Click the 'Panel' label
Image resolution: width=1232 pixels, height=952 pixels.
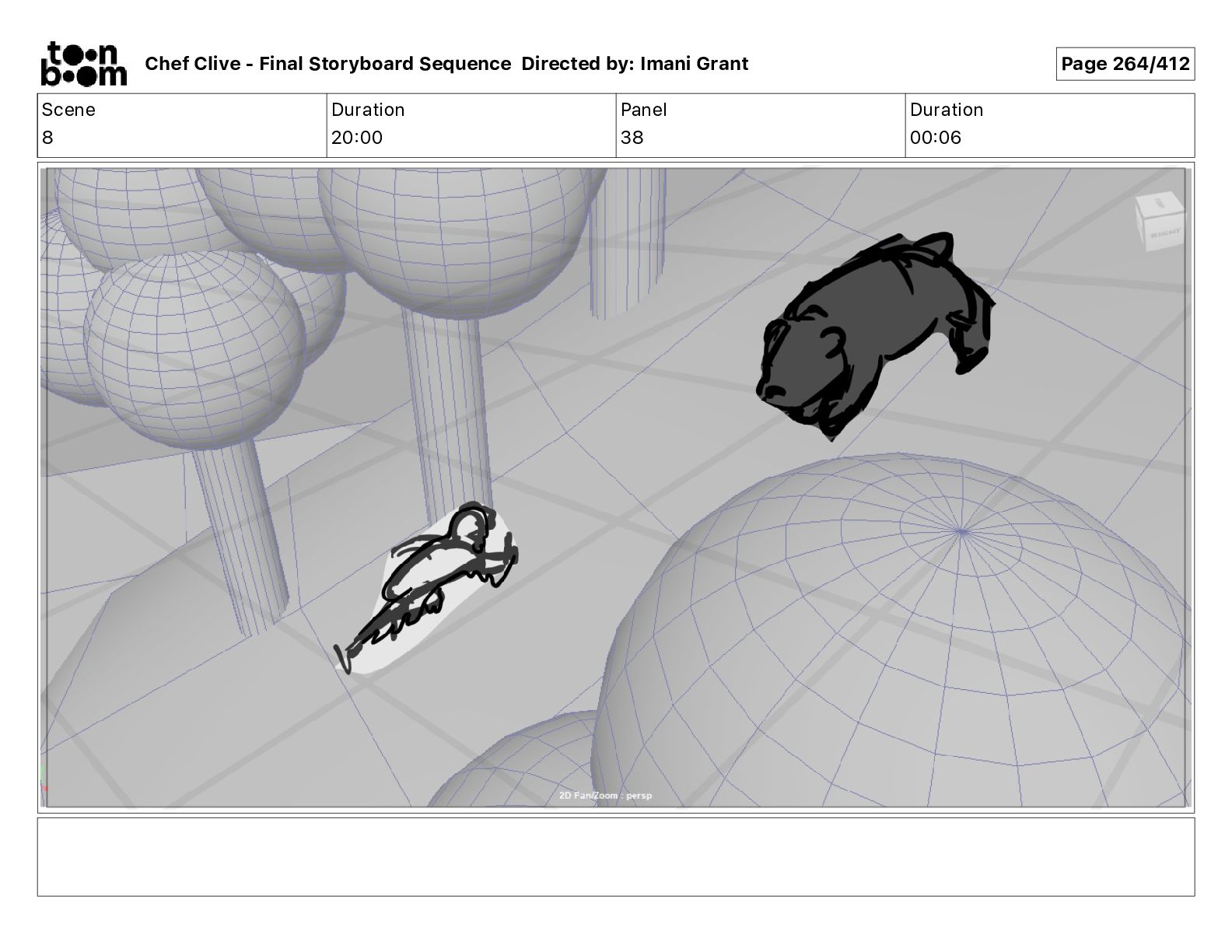[644, 110]
